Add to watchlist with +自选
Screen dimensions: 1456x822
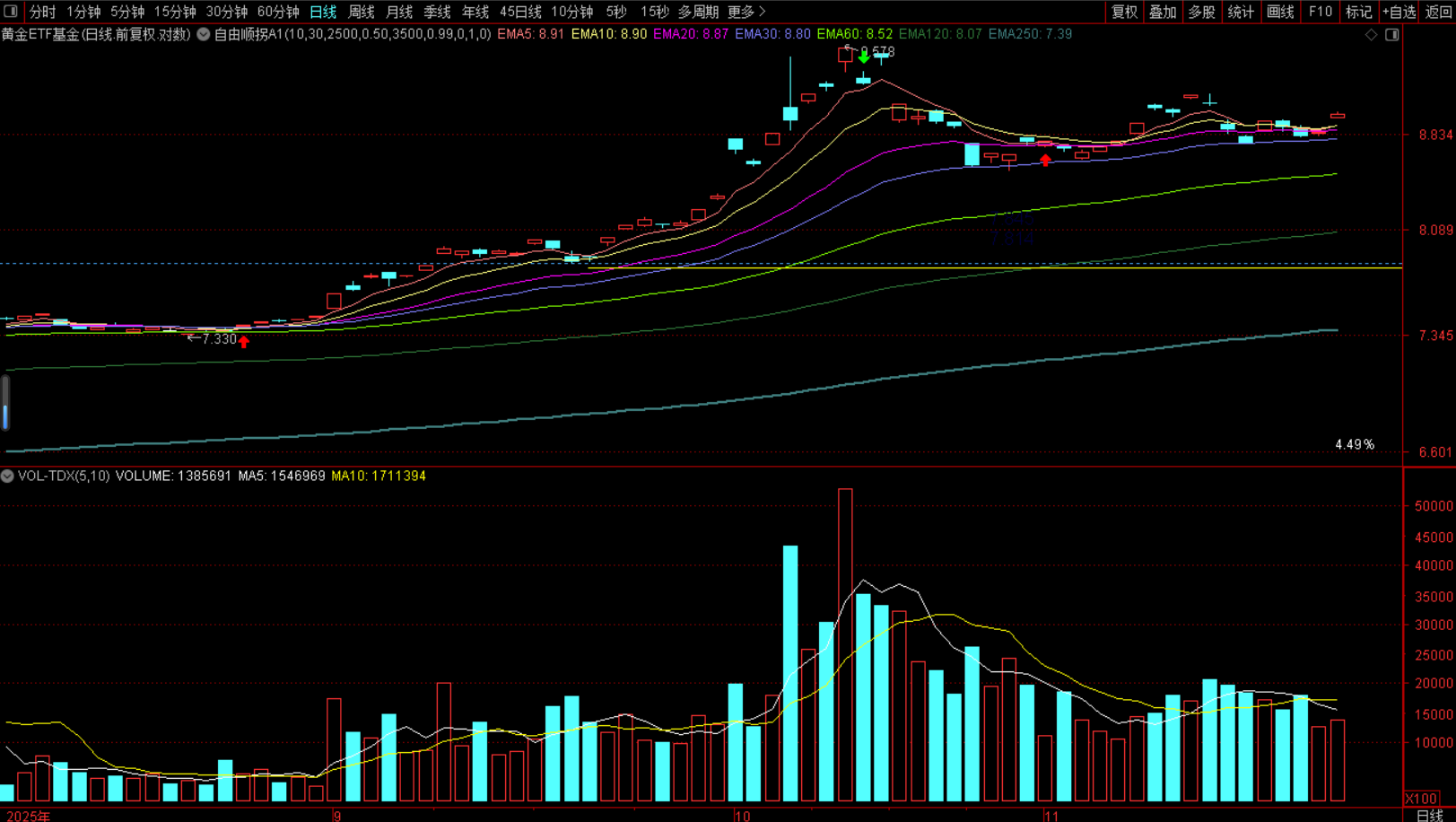(x=1399, y=12)
